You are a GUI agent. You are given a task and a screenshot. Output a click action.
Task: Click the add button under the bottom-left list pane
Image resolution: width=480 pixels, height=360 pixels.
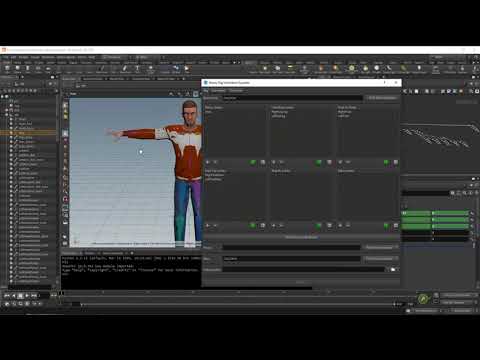[208, 226]
